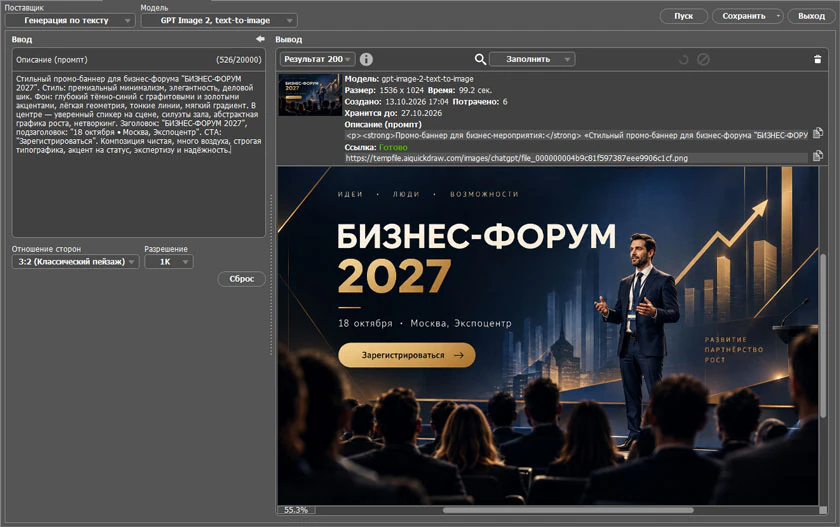This screenshot has height=527, width=840.
Task: Open the Результат 200 dropdown
Action: coord(317,59)
